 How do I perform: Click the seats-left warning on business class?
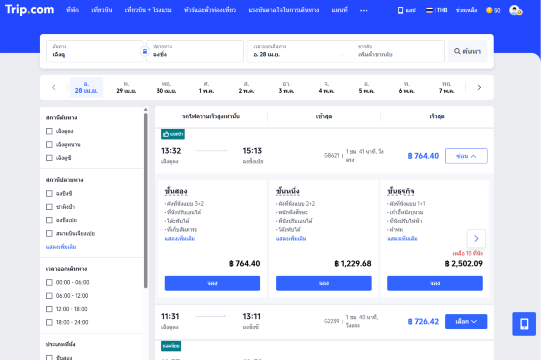(x=468, y=253)
